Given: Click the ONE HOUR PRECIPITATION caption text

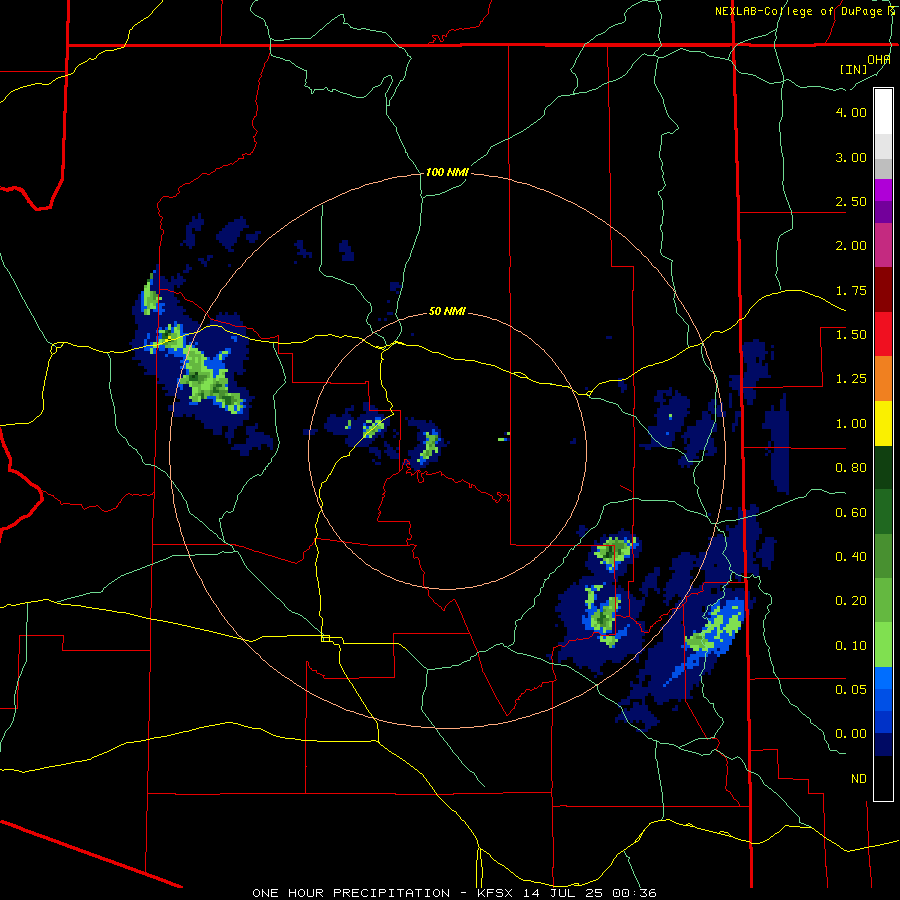Looking at the screenshot, I should 351,893.
